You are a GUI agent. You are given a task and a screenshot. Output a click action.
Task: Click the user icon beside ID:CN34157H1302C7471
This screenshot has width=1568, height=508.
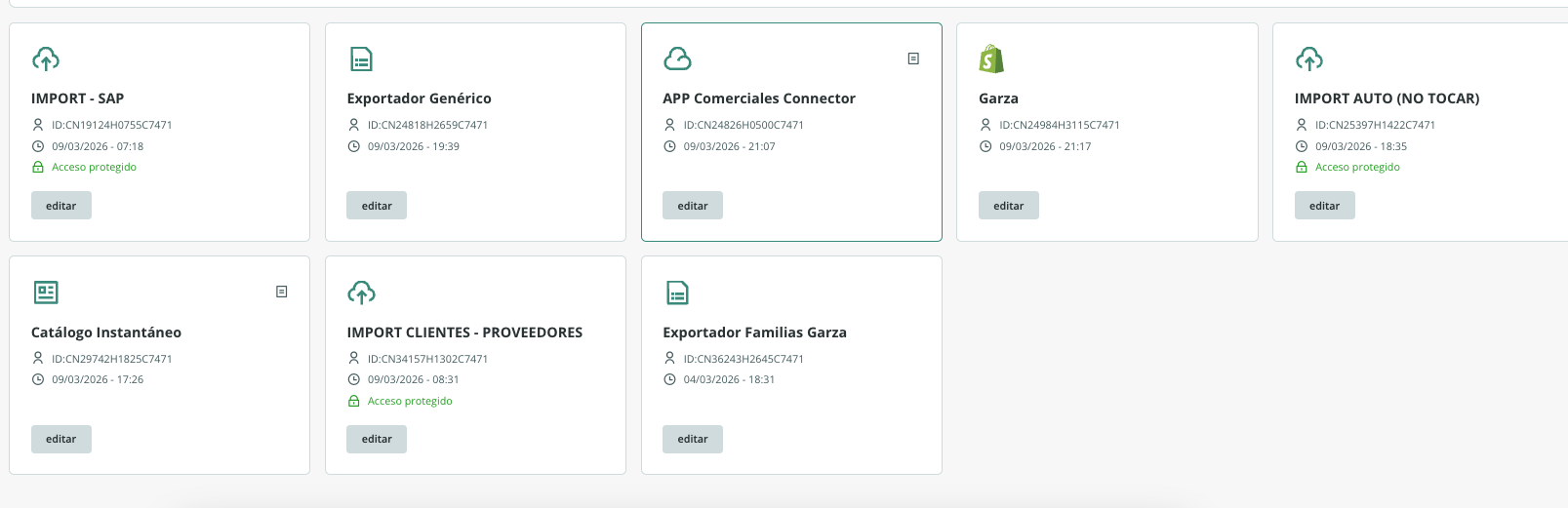[354, 359]
